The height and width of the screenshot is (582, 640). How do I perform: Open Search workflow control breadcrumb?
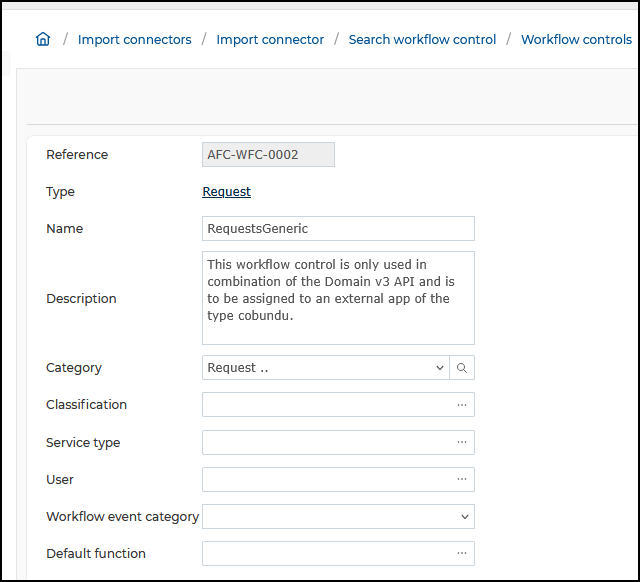pyautogui.click(x=422, y=40)
